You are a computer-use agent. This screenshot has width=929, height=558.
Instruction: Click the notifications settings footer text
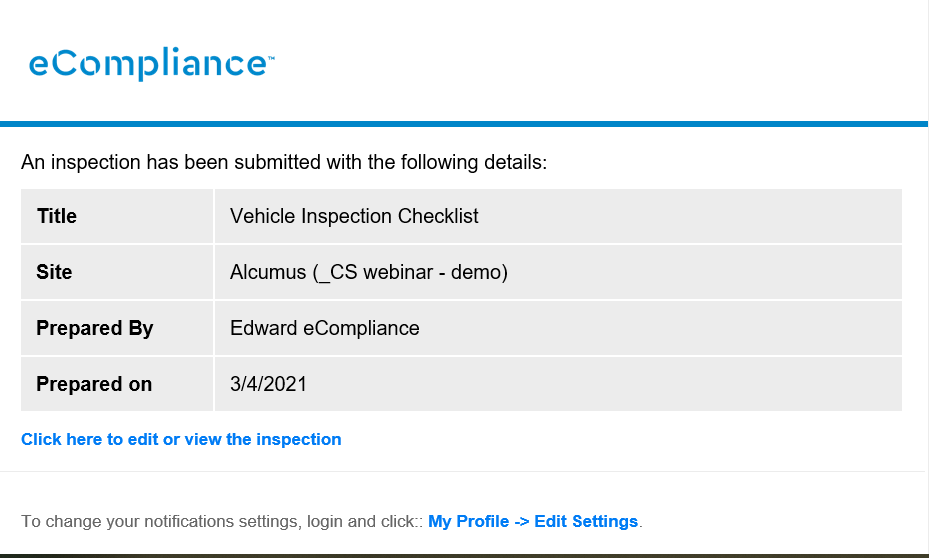pos(222,521)
